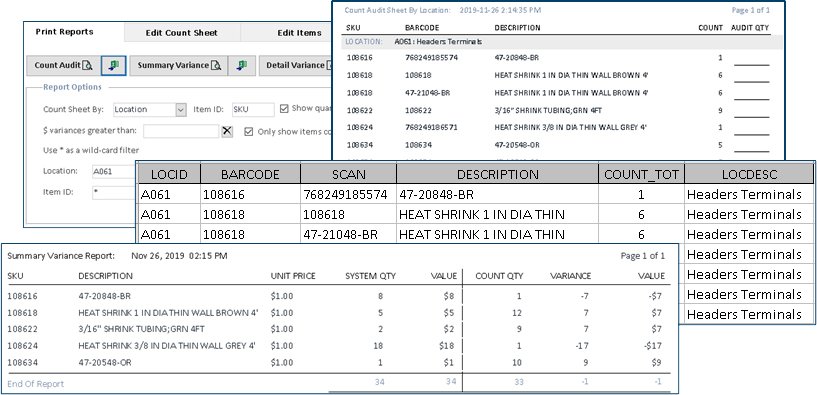Toggle the Show quantities checkbox
Viewport: 817px width, 395px height.
[284, 108]
